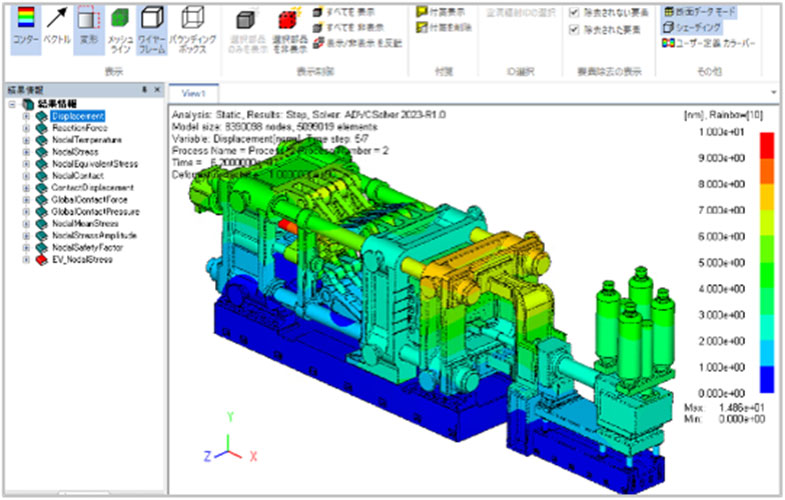
Task: Expand the Displacement tree node
Action: tap(25, 116)
